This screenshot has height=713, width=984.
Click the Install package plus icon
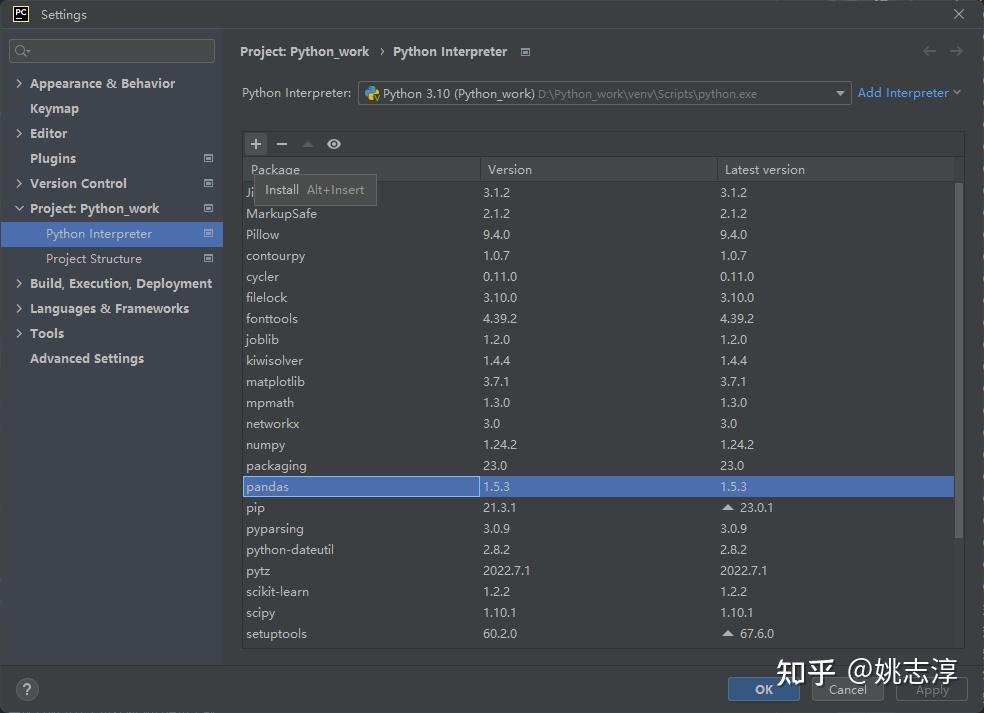tap(256, 144)
